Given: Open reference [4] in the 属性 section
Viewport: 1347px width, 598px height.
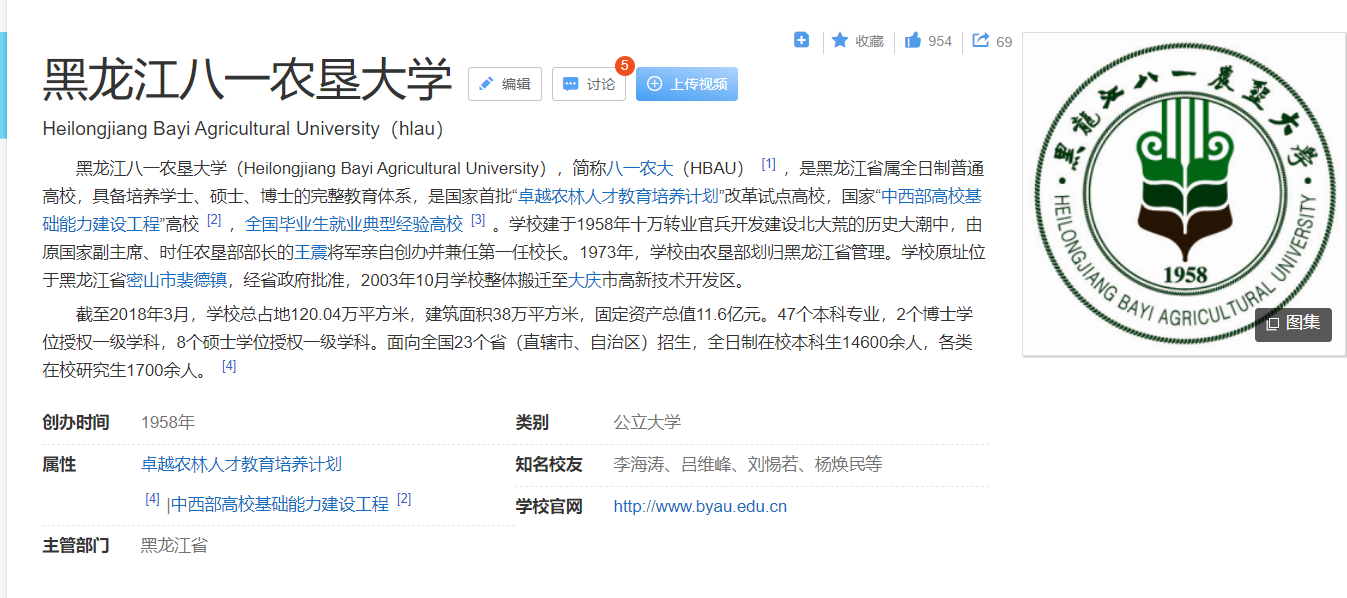Looking at the screenshot, I should 152,498.
